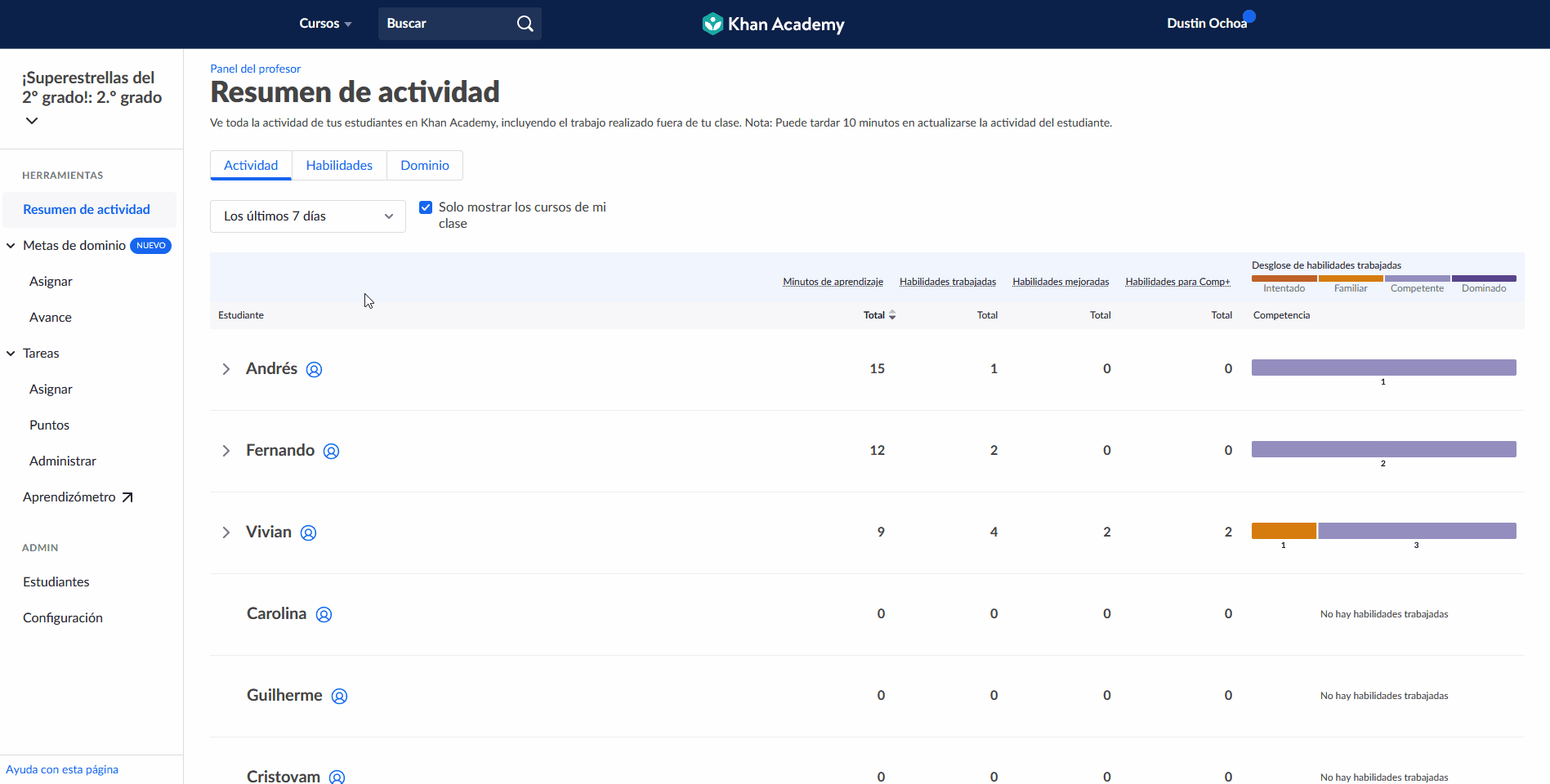This screenshot has width=1550, height=784.
Task: Click the notification dot by Dustin Ochoa
Action: tap(1249, 16)
